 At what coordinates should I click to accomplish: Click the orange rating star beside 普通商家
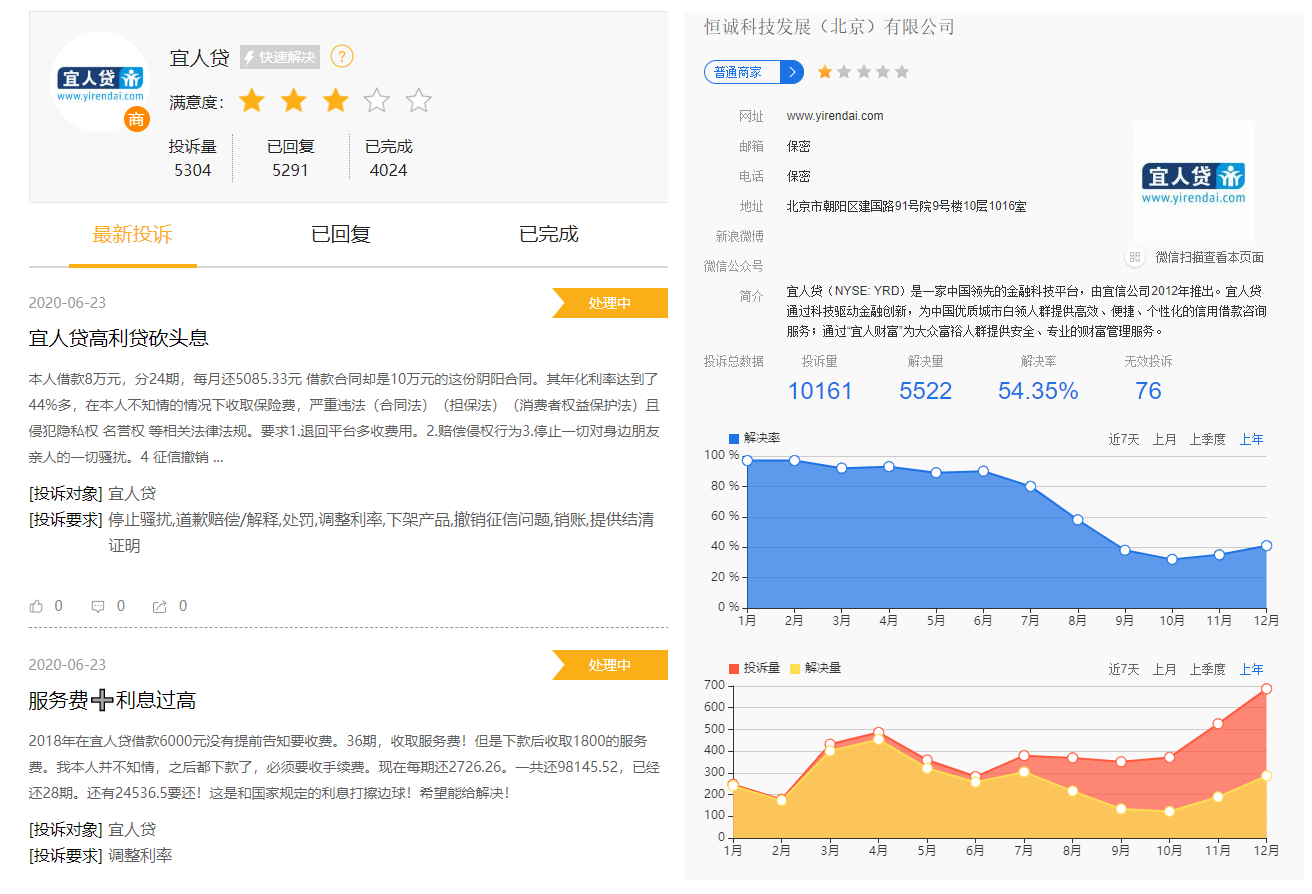pos(825,72)
